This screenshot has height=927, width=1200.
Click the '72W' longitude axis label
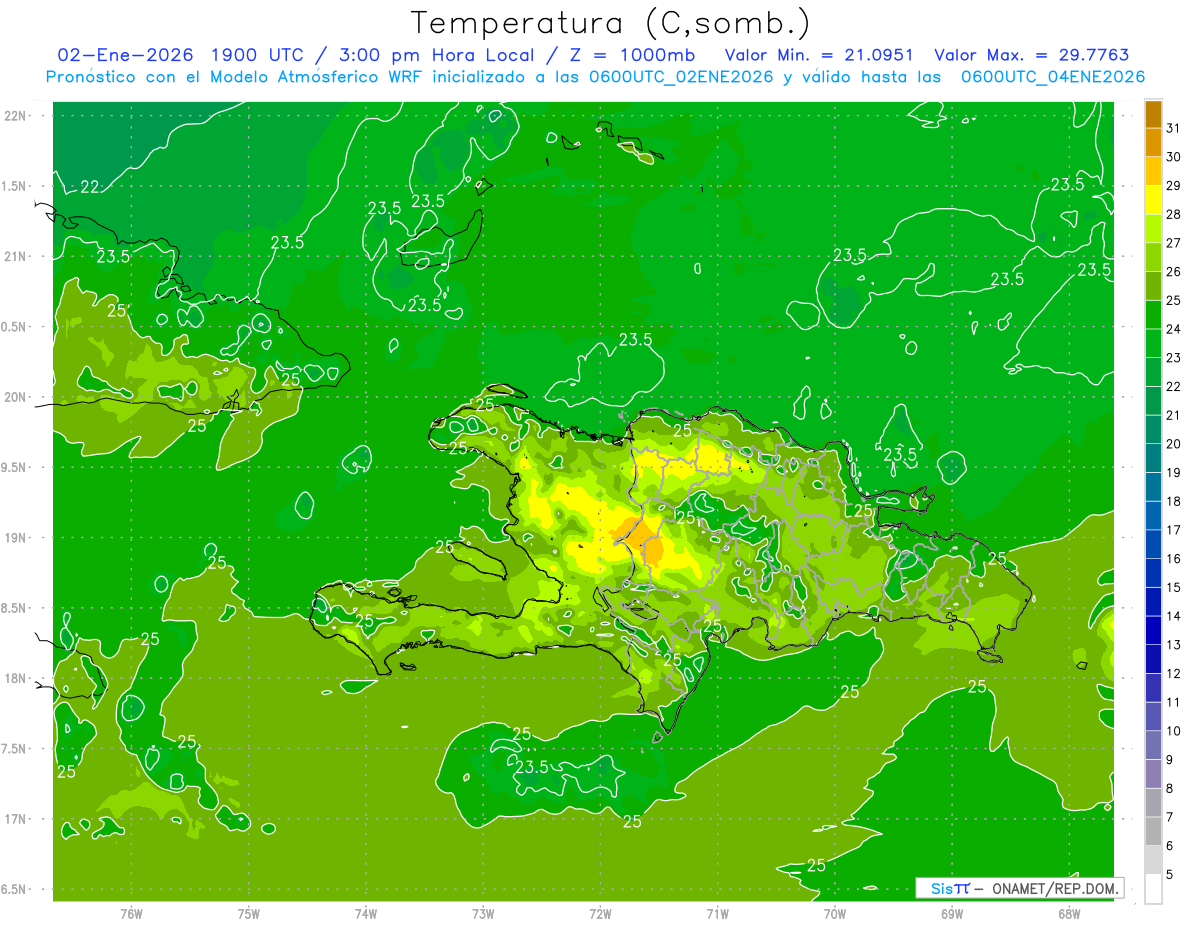click(x=600, y=913)
